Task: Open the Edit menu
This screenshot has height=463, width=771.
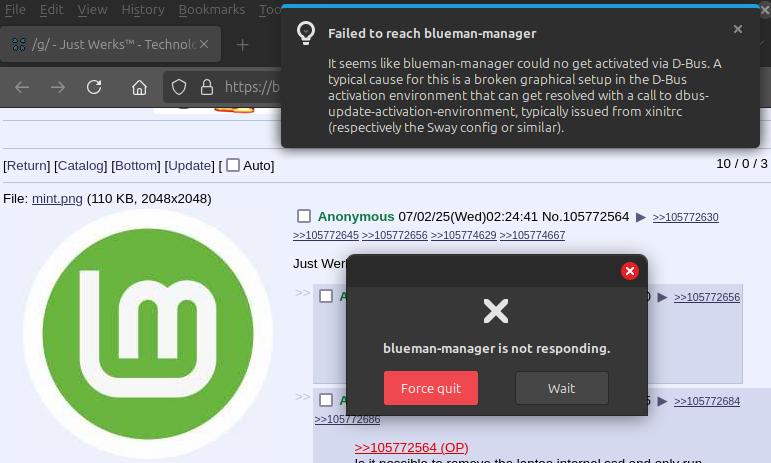Action: 51,9
